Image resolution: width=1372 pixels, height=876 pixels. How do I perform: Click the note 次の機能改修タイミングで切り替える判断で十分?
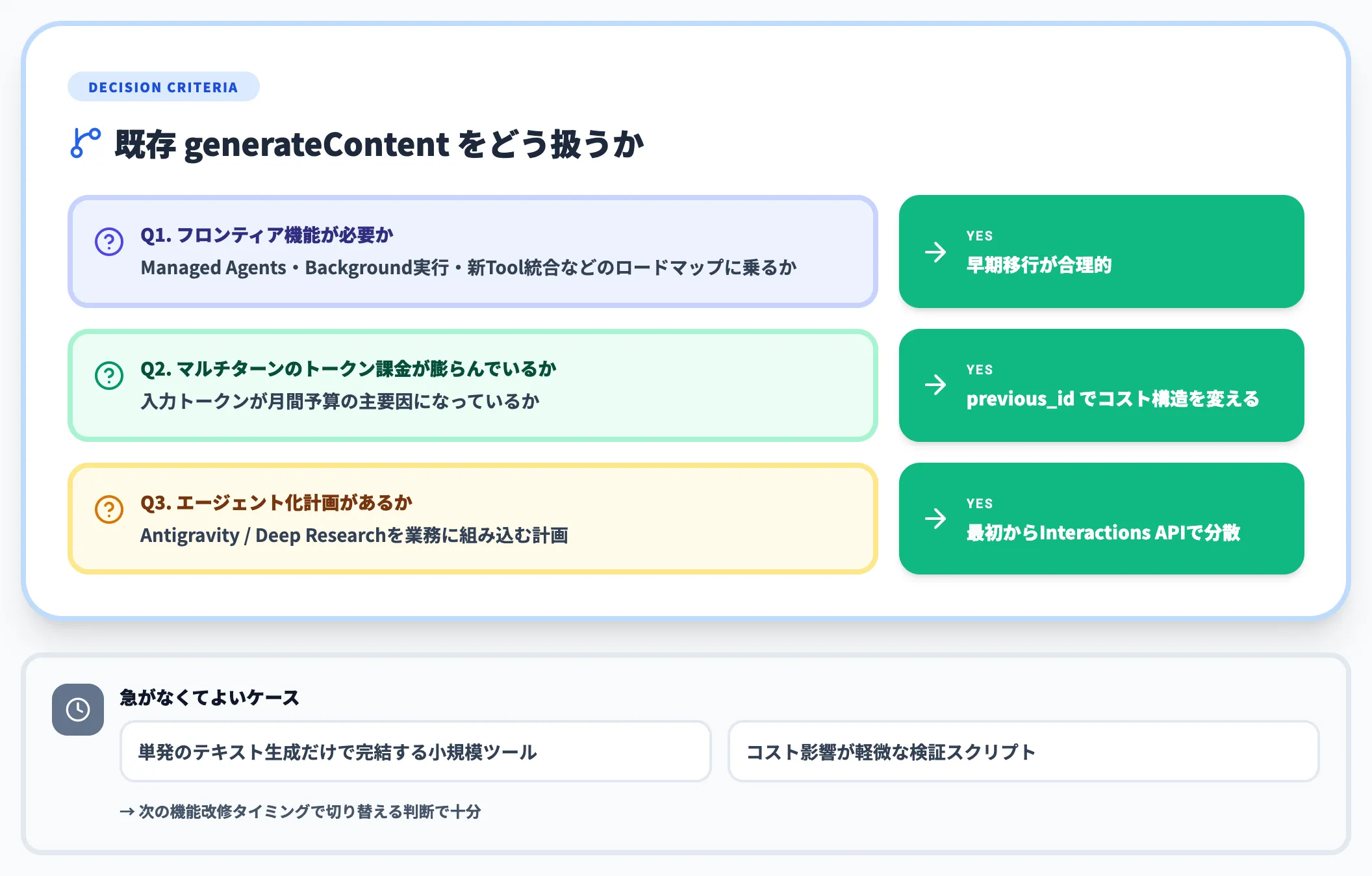300,812
